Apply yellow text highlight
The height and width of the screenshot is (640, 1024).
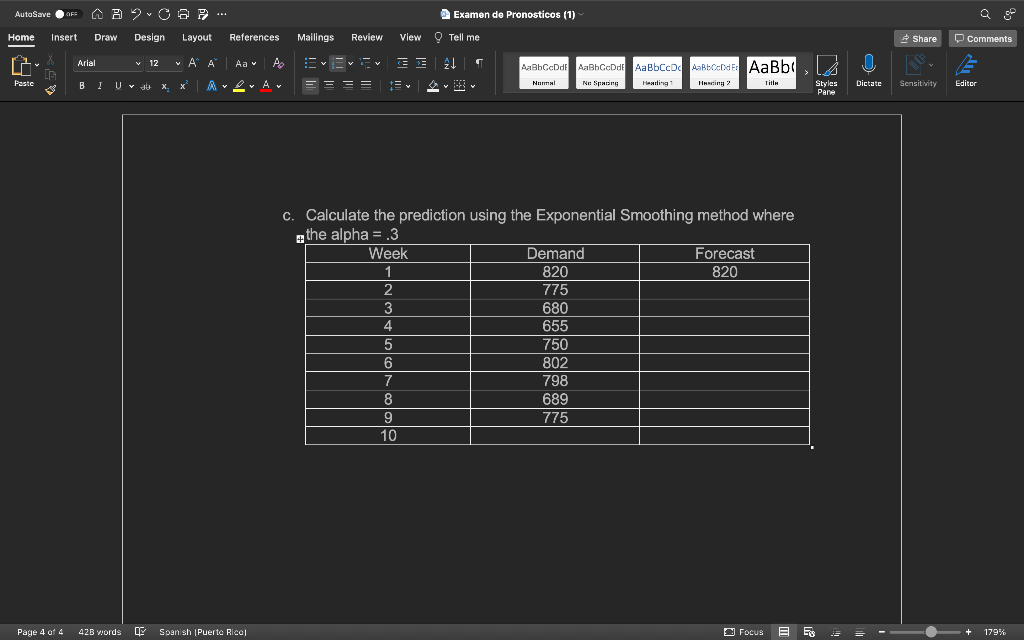[239, 85]
